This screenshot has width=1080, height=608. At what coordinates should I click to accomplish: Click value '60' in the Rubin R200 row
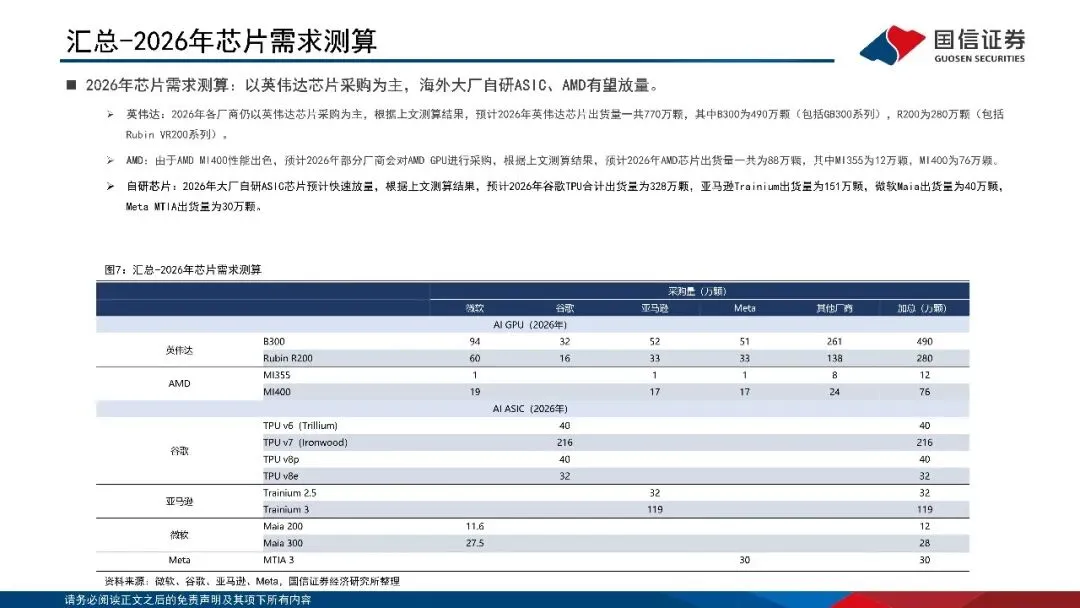click(475, 358)
